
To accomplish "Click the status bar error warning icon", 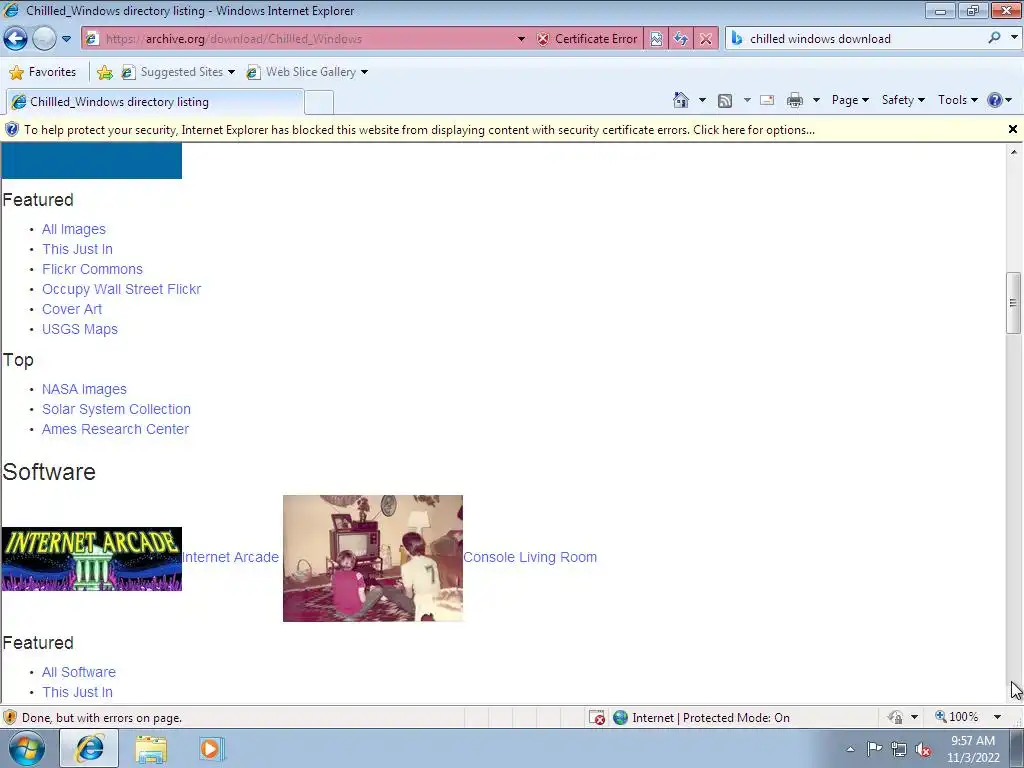I will [x=10, y=718].
